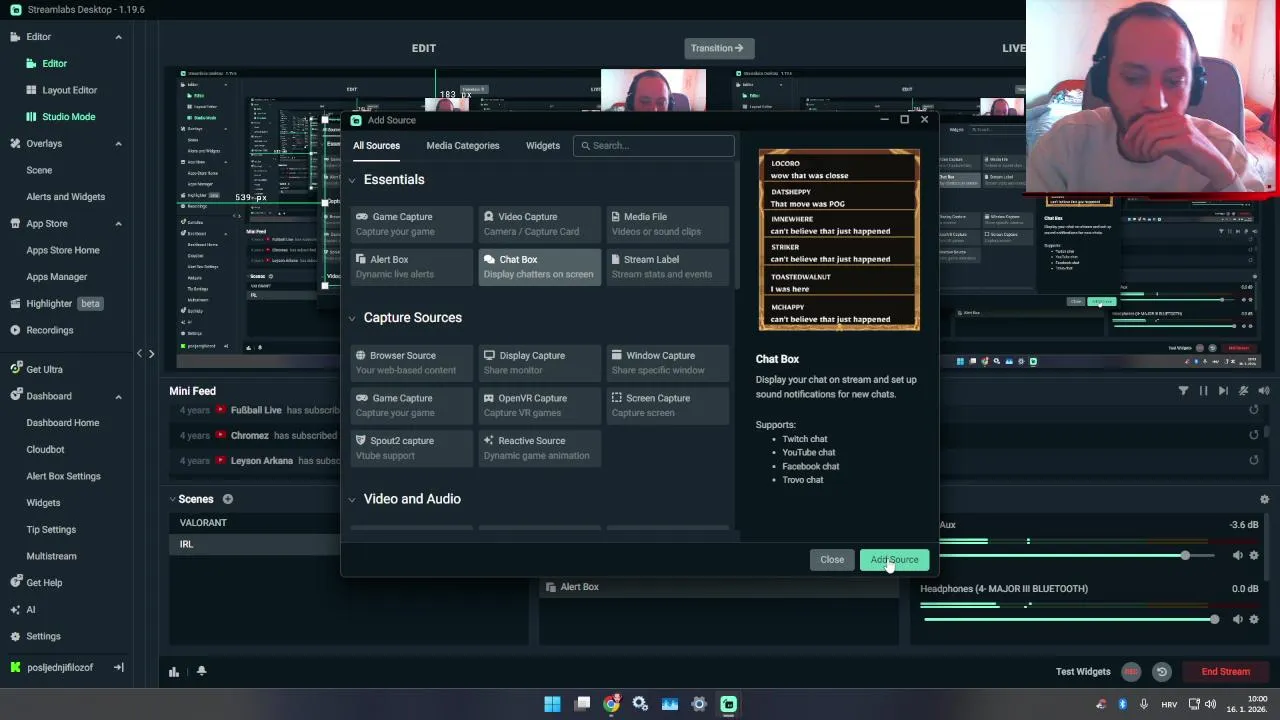Click the Transition button

point(719,48)
